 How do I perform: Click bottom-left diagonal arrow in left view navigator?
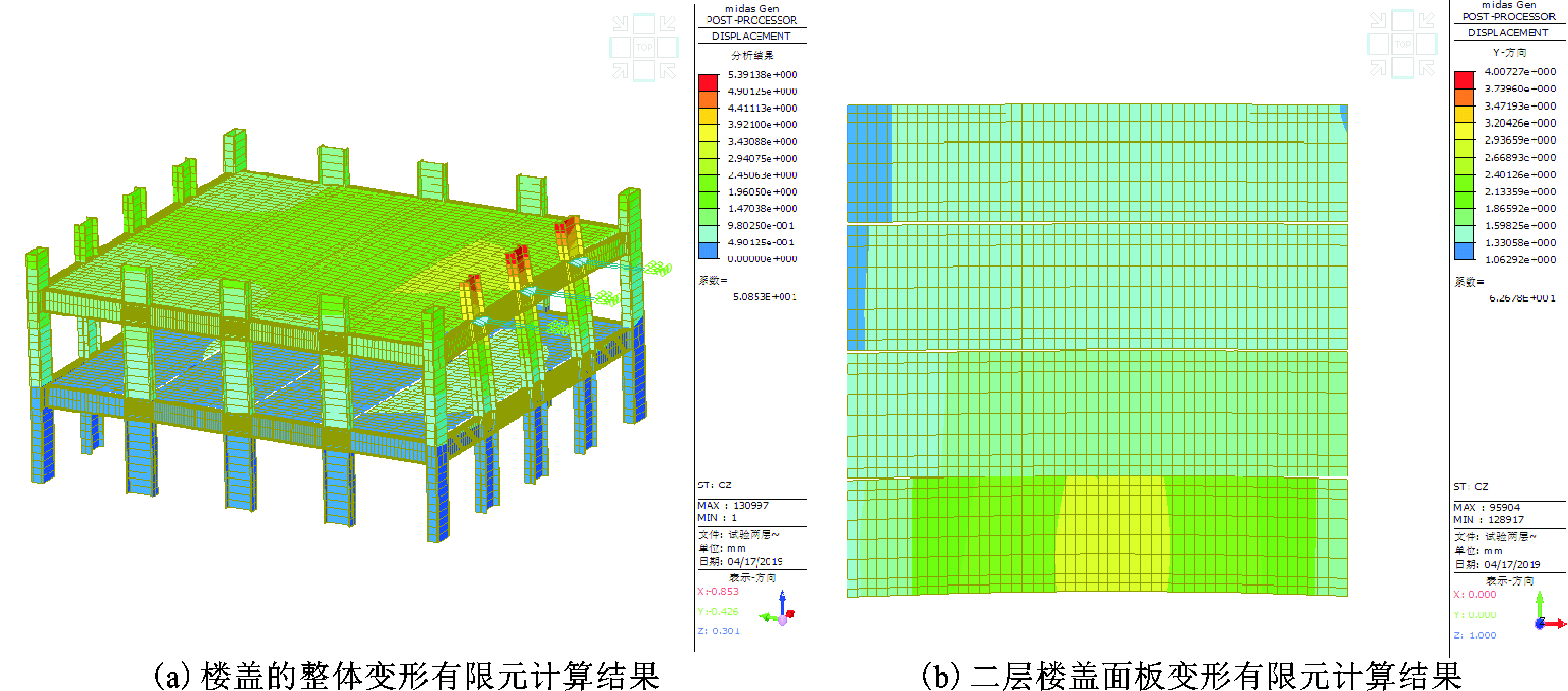(620, 71)
